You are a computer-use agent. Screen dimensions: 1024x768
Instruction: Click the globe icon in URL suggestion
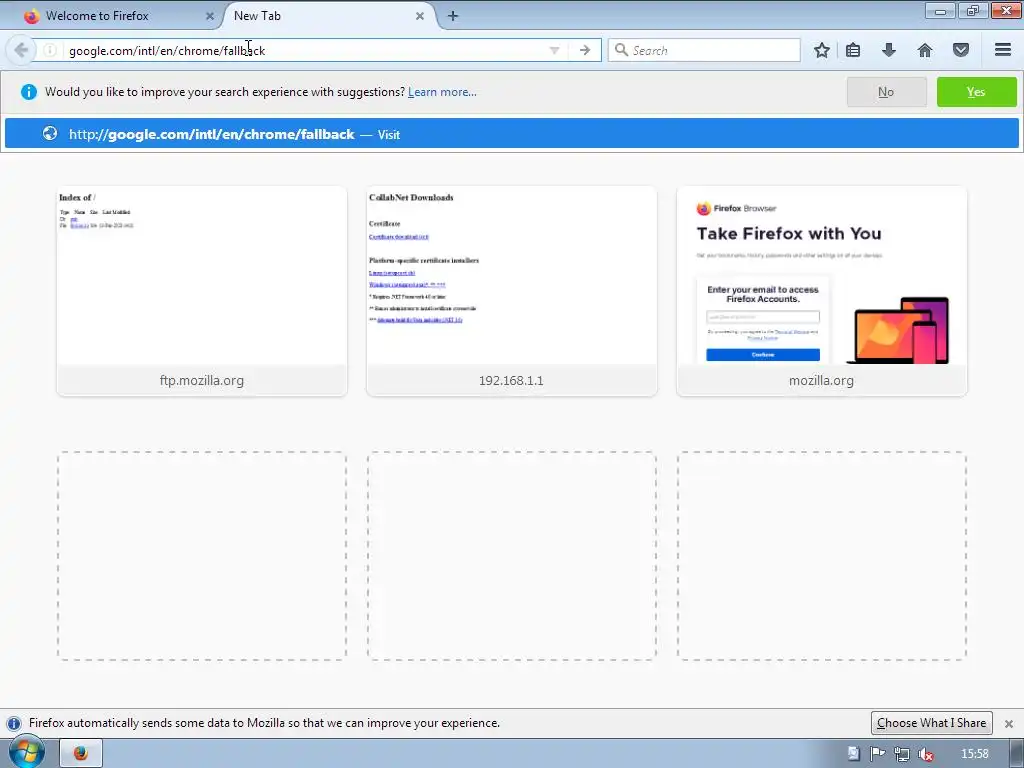50,134
